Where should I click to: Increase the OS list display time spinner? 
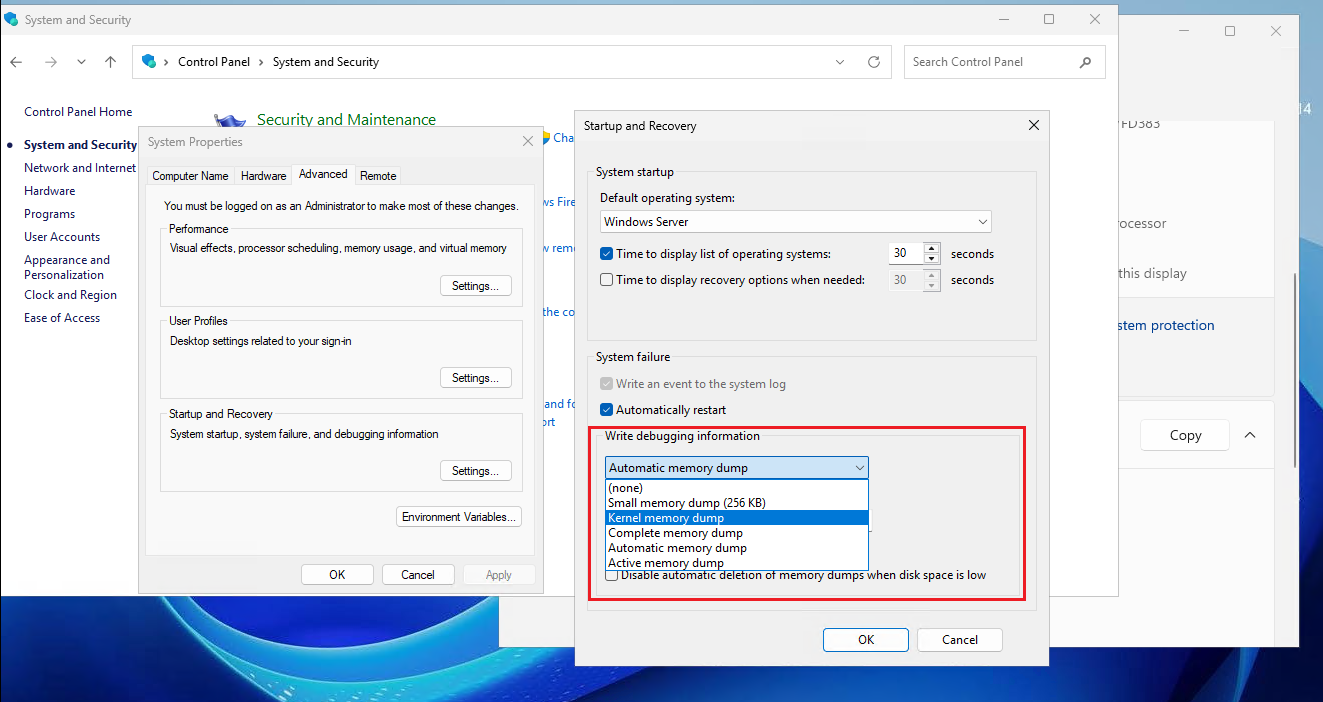[932, 249]
